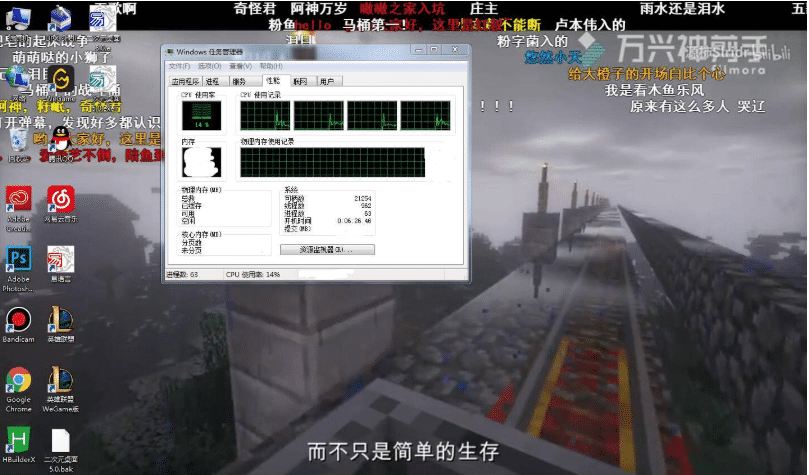Open the HBuilderX desktop shortcut

pos(19,440)
